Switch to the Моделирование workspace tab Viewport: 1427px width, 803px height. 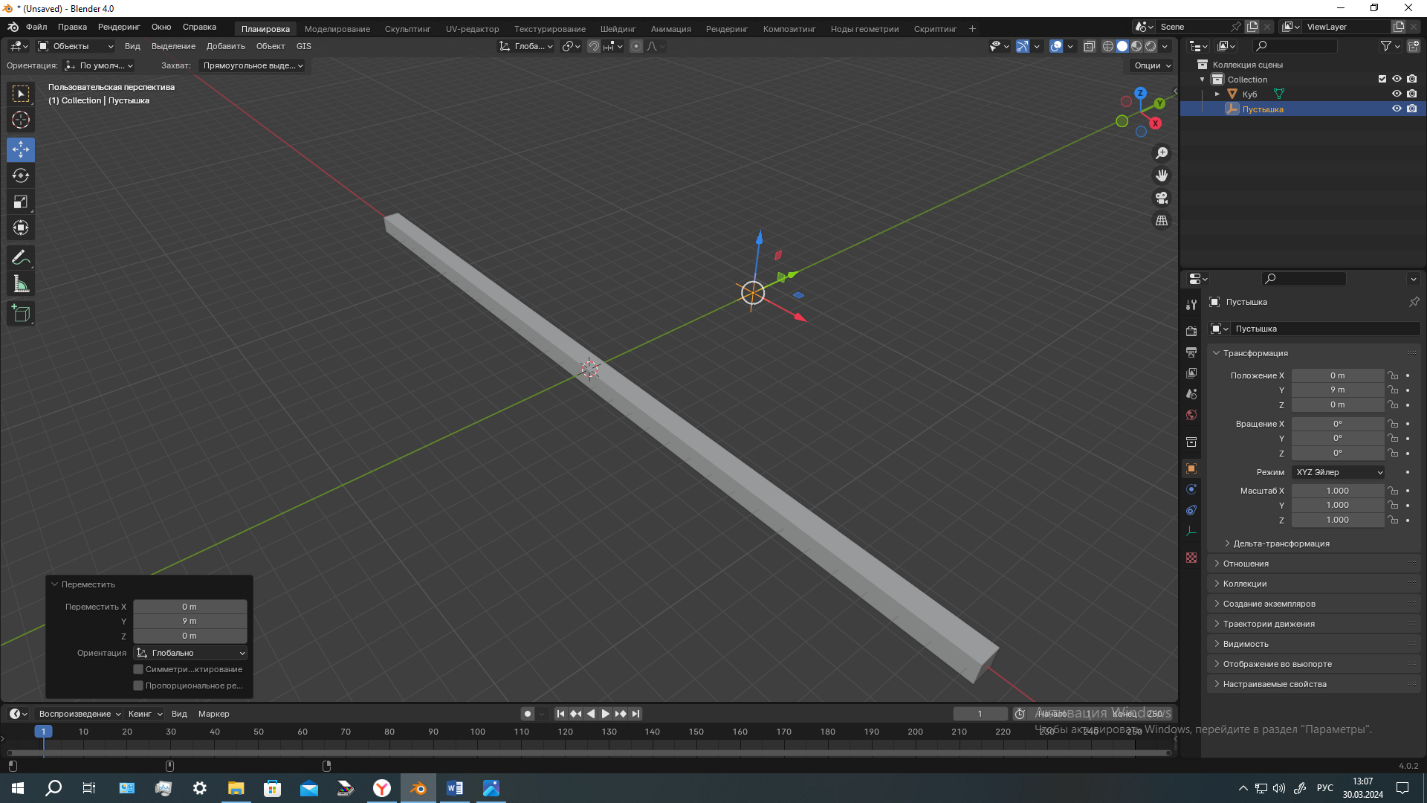coord(337,29)
